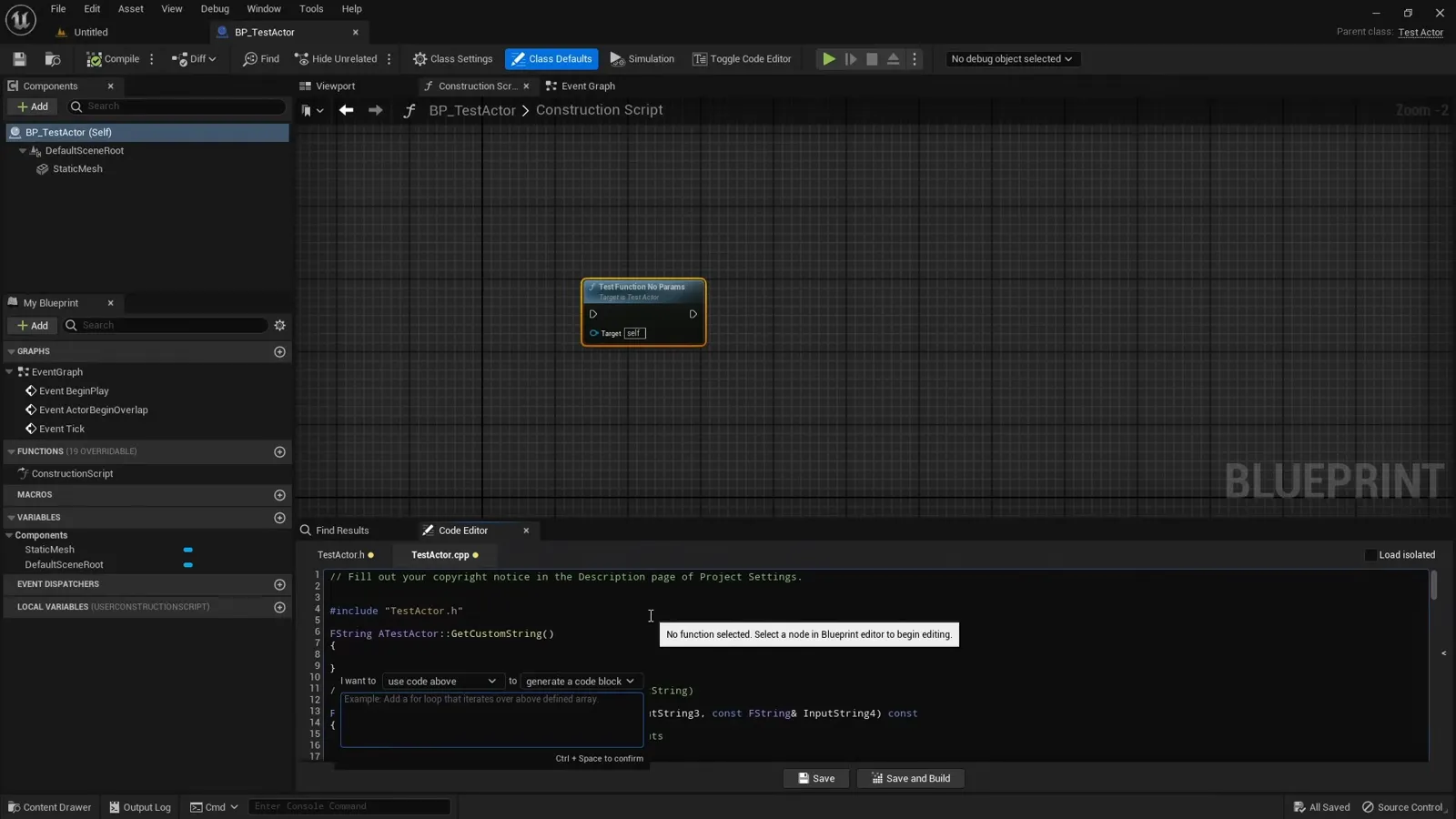This screenshot has height=819, width=1456.
Task: Toggle the Class Defaults button
Action: [x=551, y=59]
